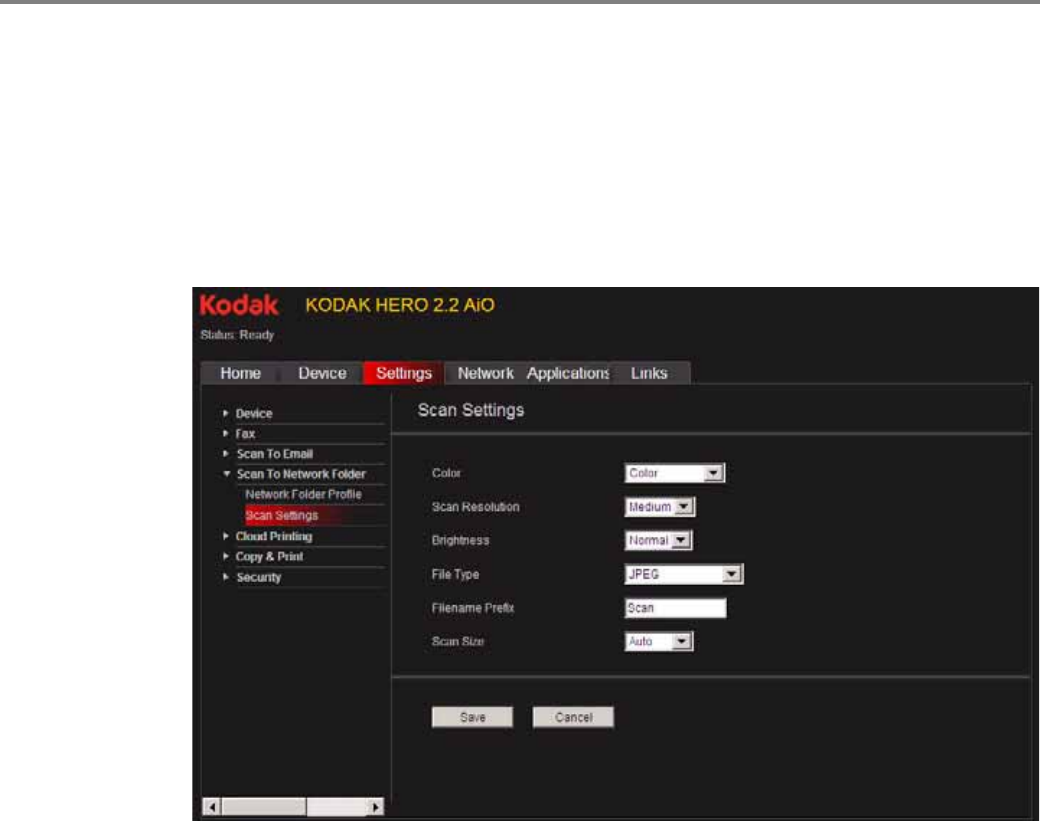The image size is (1040, 821).
Task: Click the Kodak logo
Action: [239, 305]
